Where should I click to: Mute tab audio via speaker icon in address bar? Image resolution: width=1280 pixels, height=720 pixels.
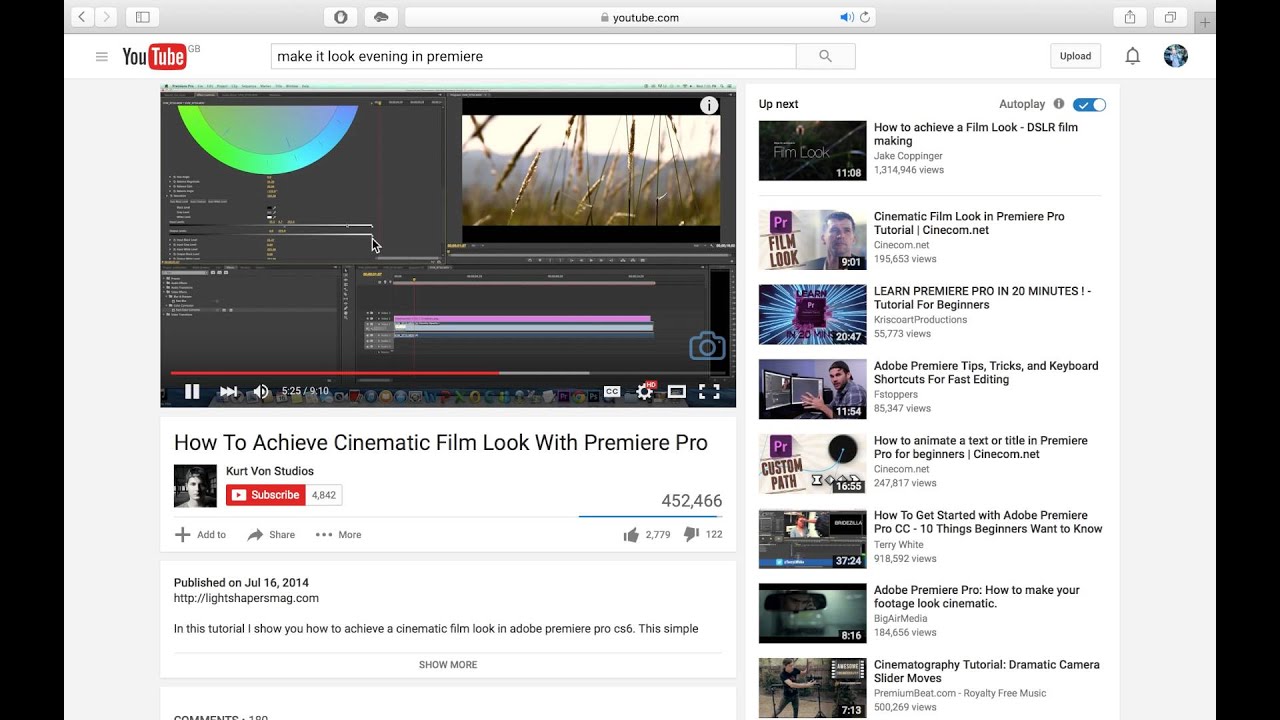tap(846, 17)
